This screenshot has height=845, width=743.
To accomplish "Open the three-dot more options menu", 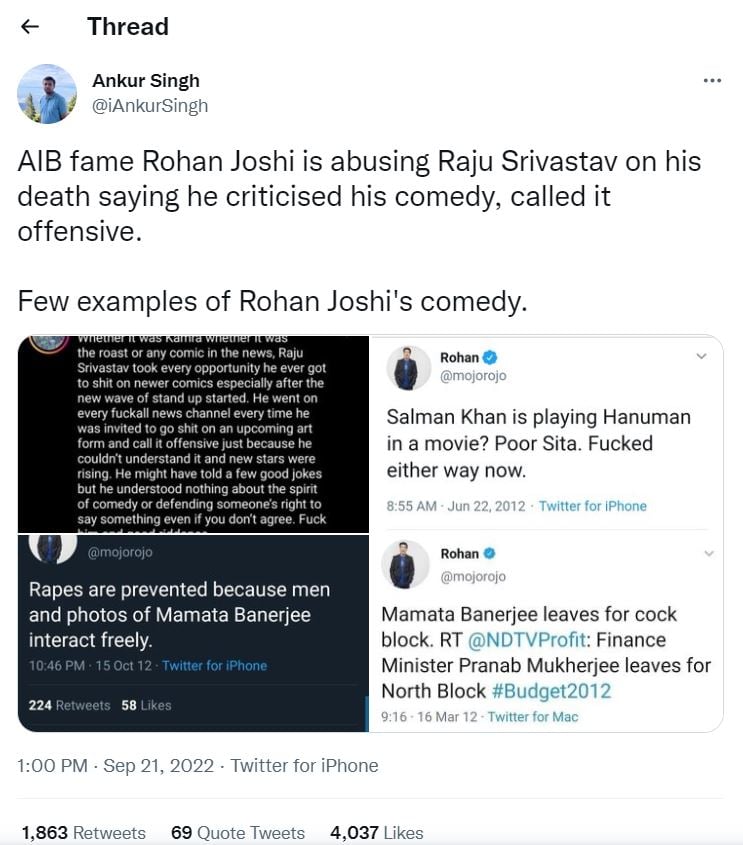I will pyautogui.click(x=712, y=81).
